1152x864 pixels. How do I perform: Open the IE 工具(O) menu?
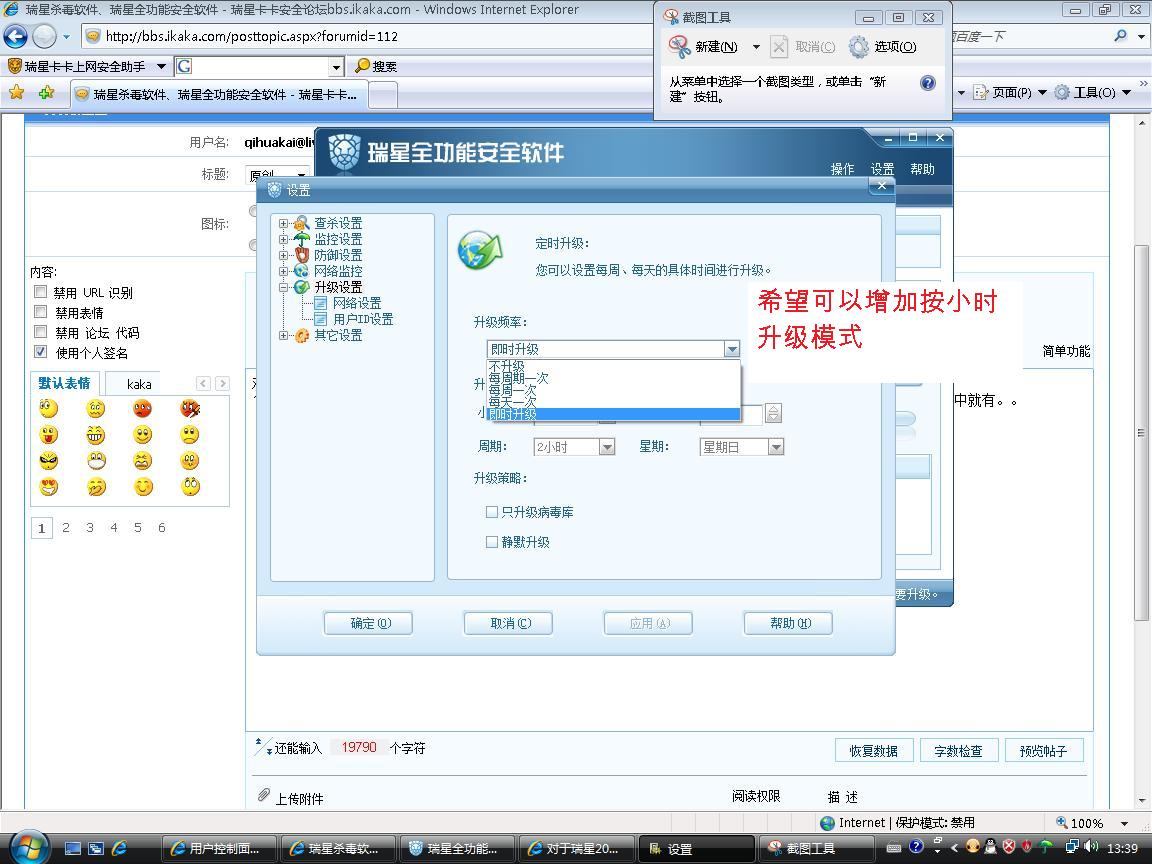point(1092,93)
